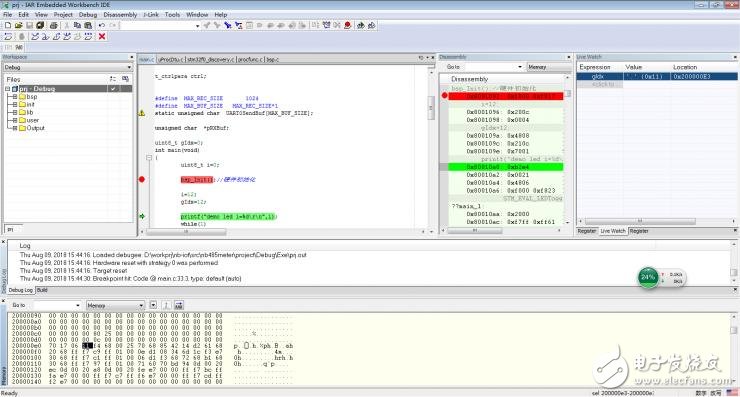The image size is (740, 397).
Task: Select the leftmost Register tab
Action: coord(587,231)
